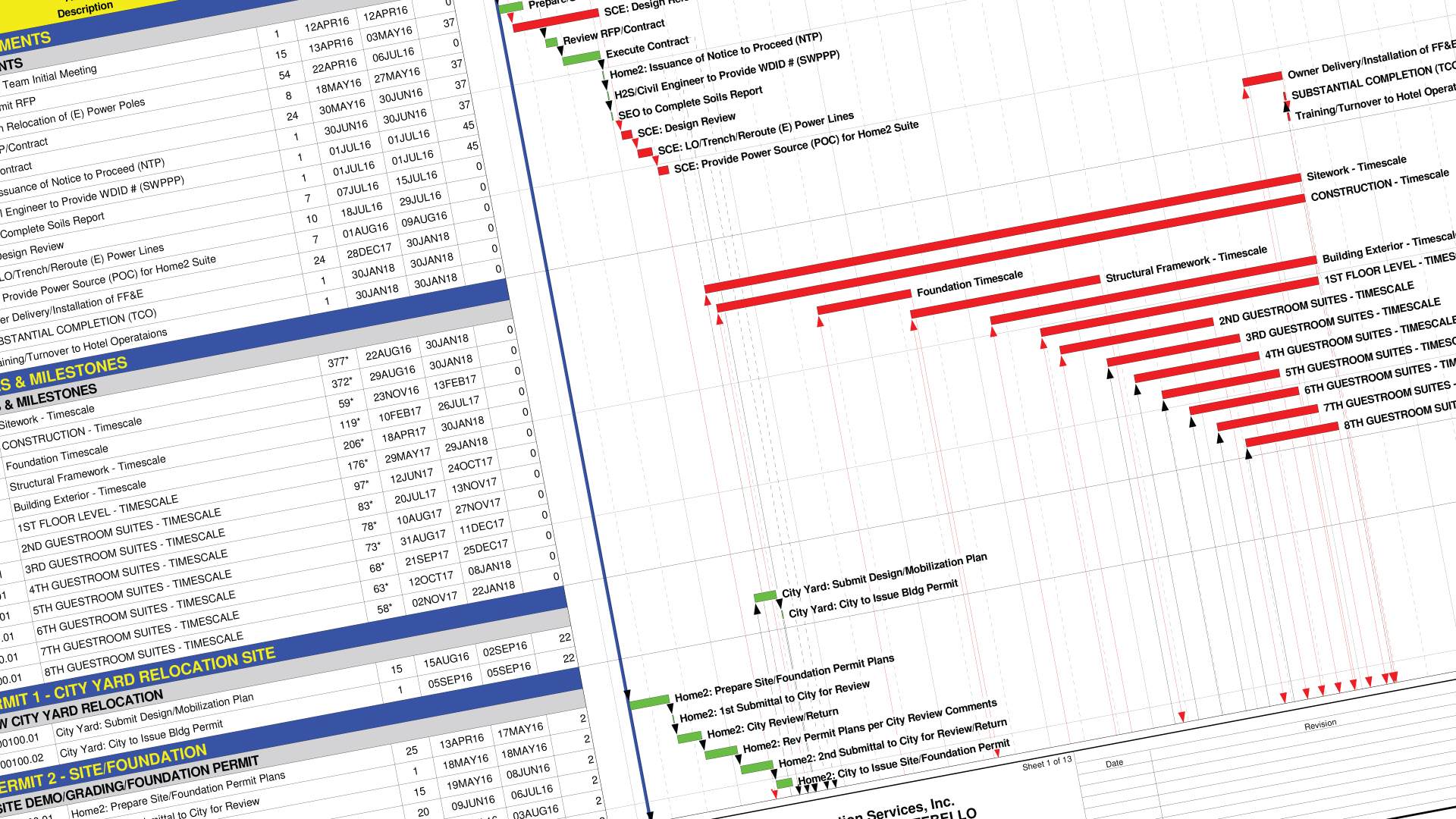Select the '19MAY16' start date cell

469,783
